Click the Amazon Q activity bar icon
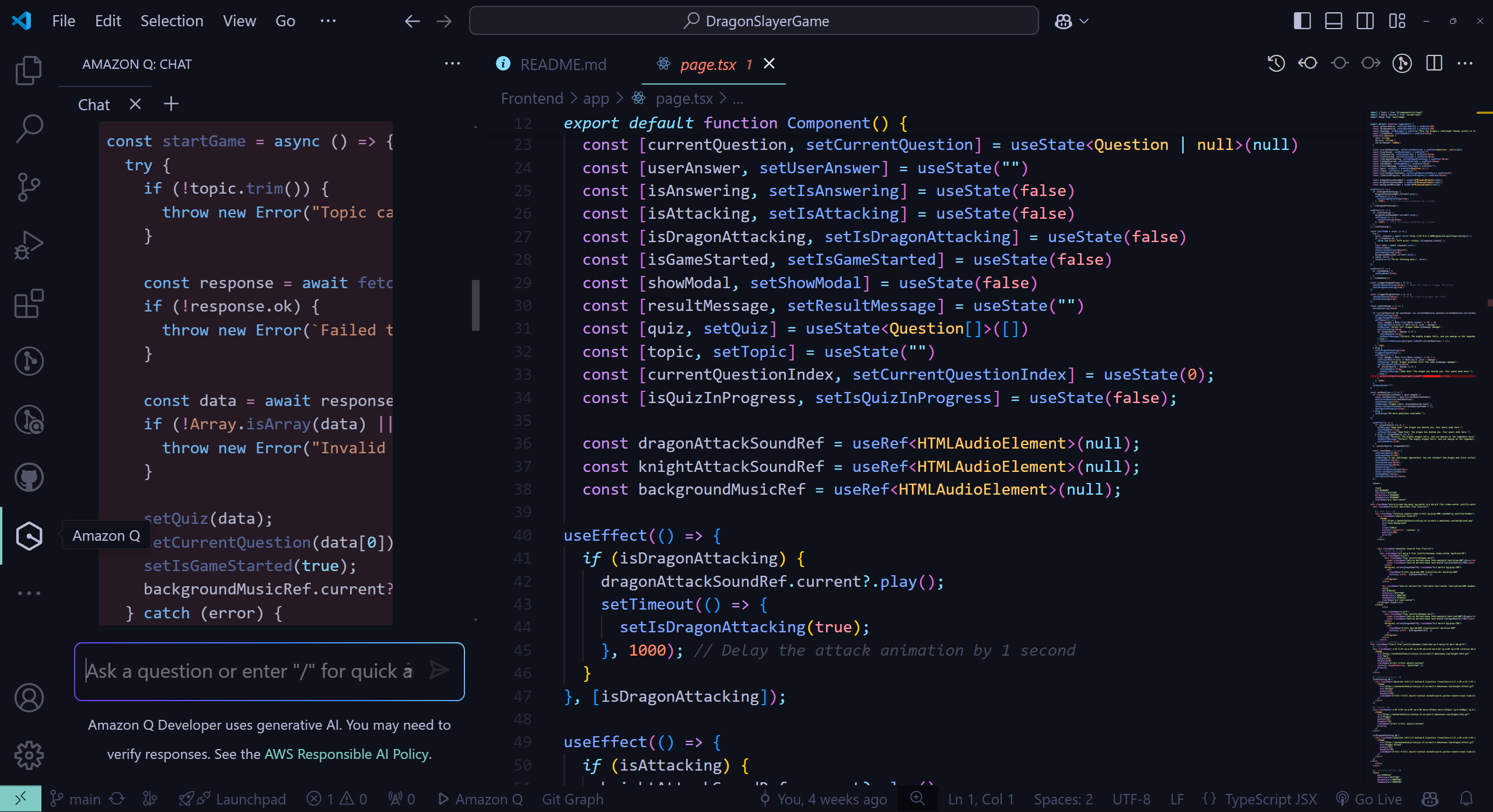 click(x=29, y=535)
